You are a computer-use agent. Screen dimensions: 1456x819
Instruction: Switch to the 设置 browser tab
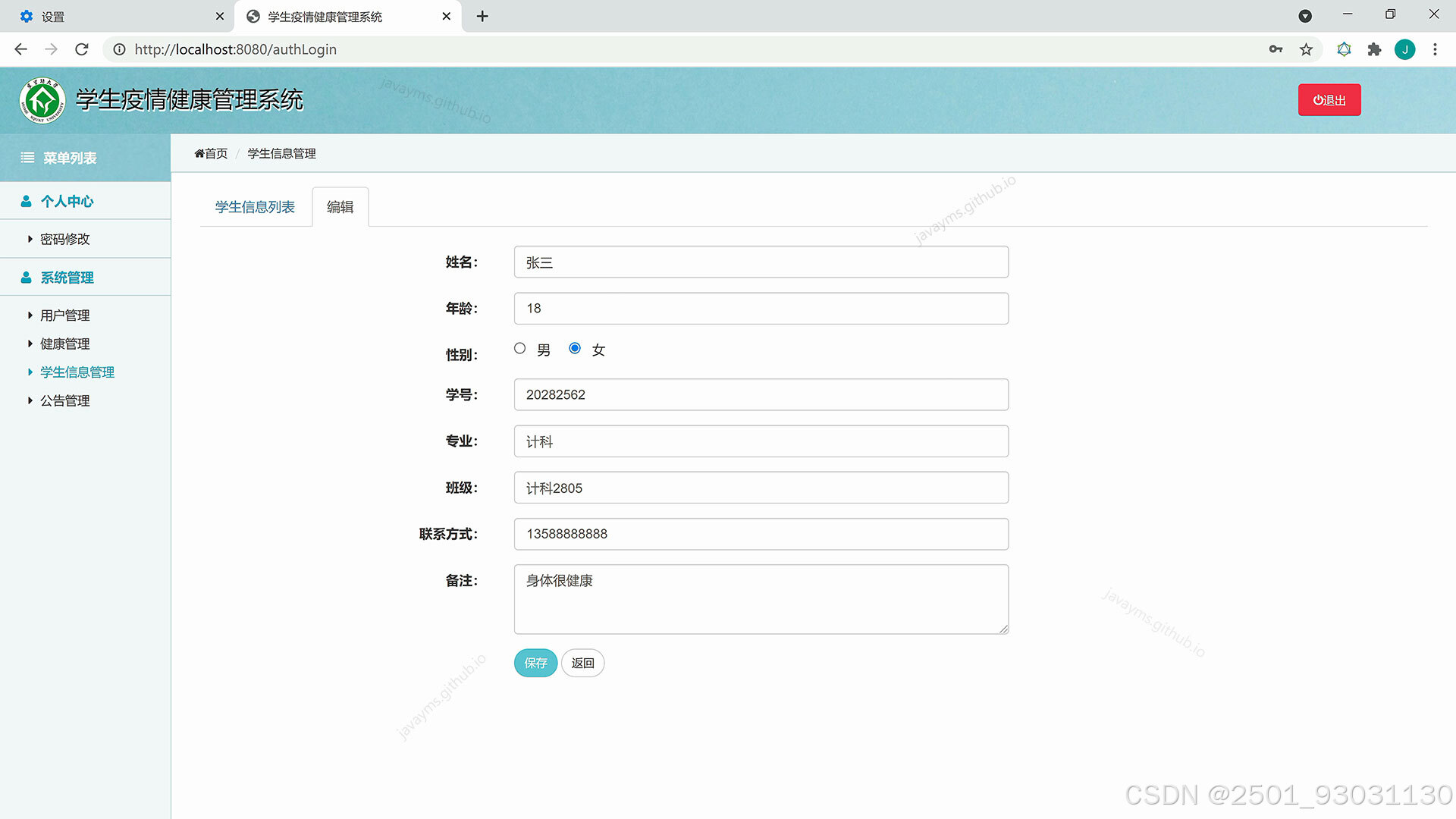(x=118, y=16)
